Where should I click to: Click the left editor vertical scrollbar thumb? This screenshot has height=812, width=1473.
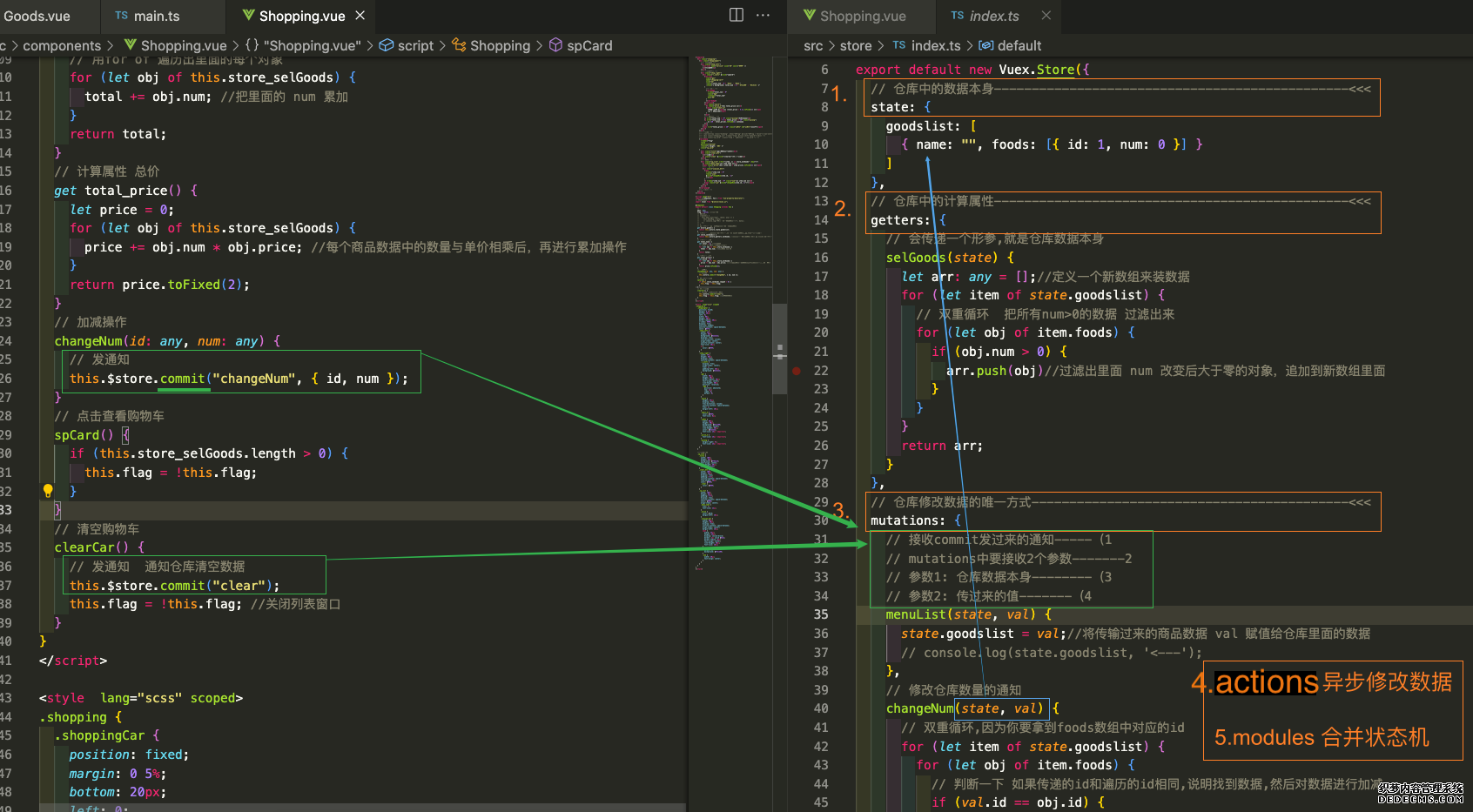pos(780,348)
